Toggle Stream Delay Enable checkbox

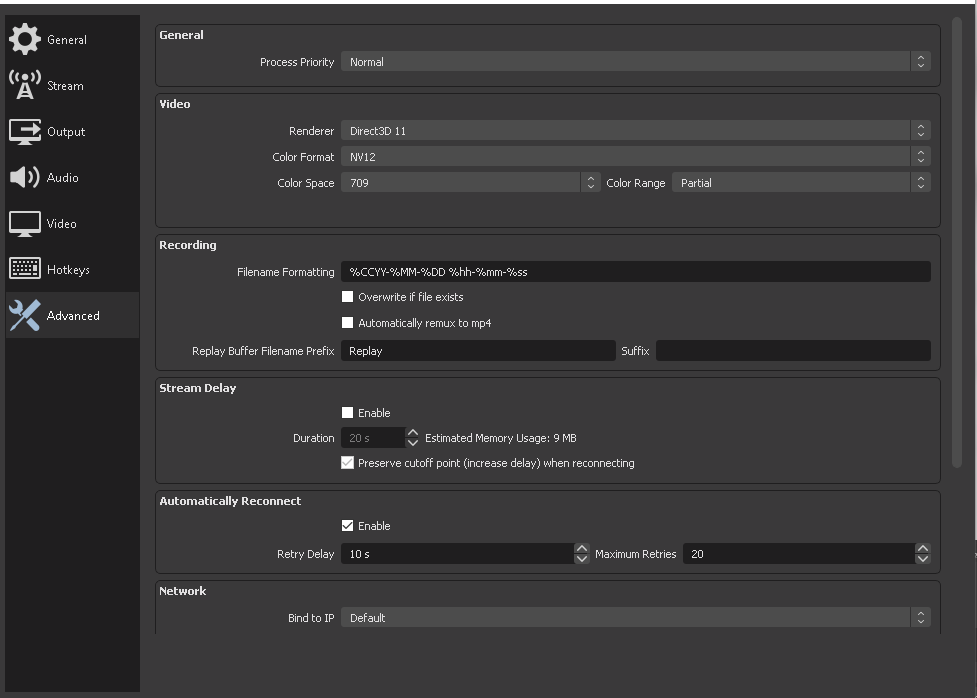click(348, 413)
